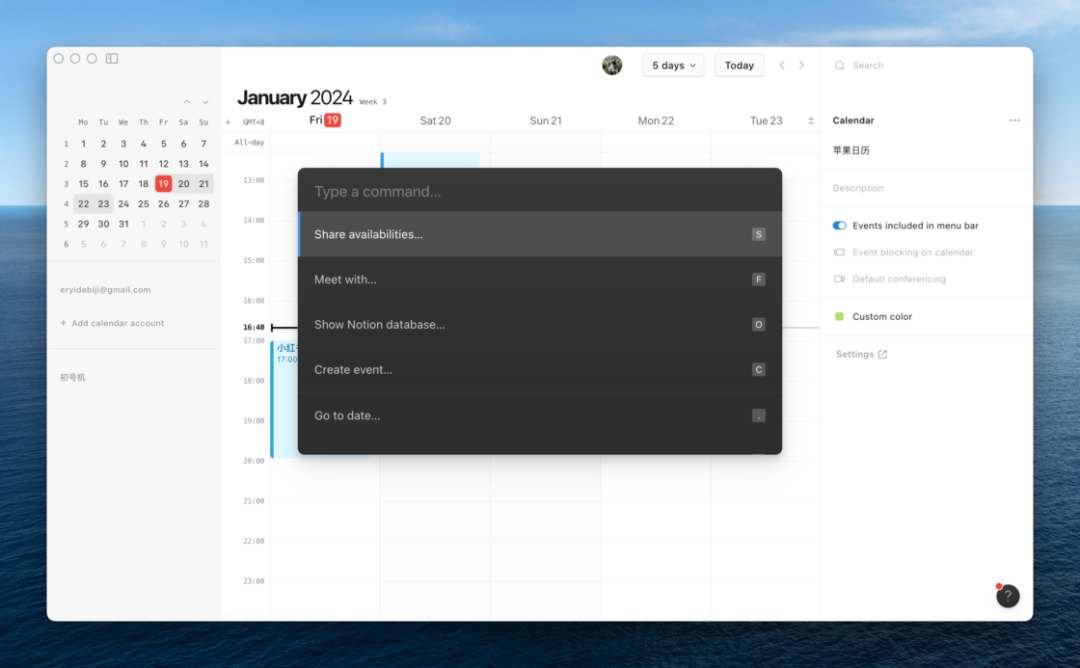The width and height of the screenshot is (1080, 668).
Task: Navigate to next period with right chevron
Action: (801, 65)
